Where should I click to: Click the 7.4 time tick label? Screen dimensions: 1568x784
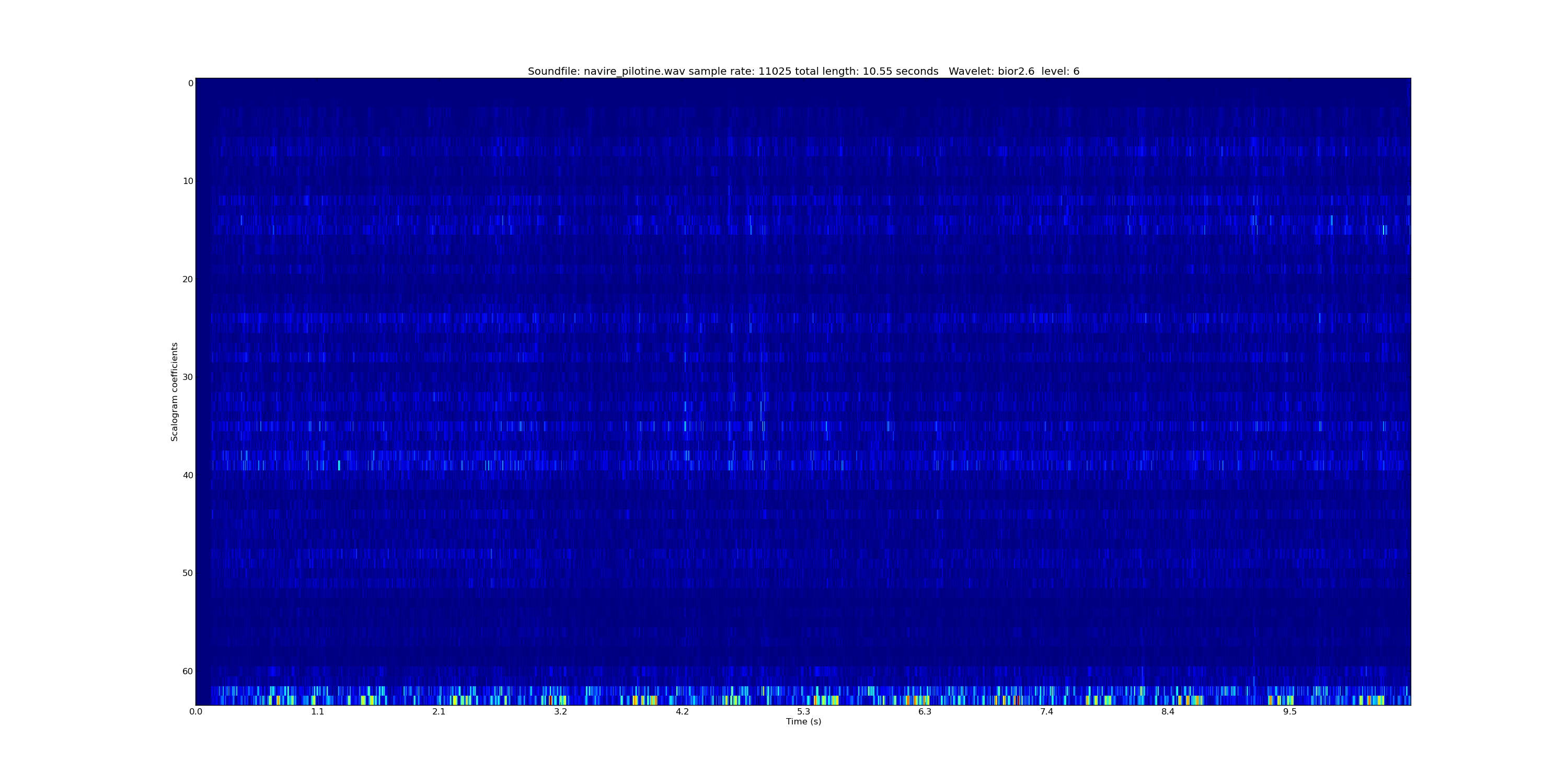[x=1046, y=711]
